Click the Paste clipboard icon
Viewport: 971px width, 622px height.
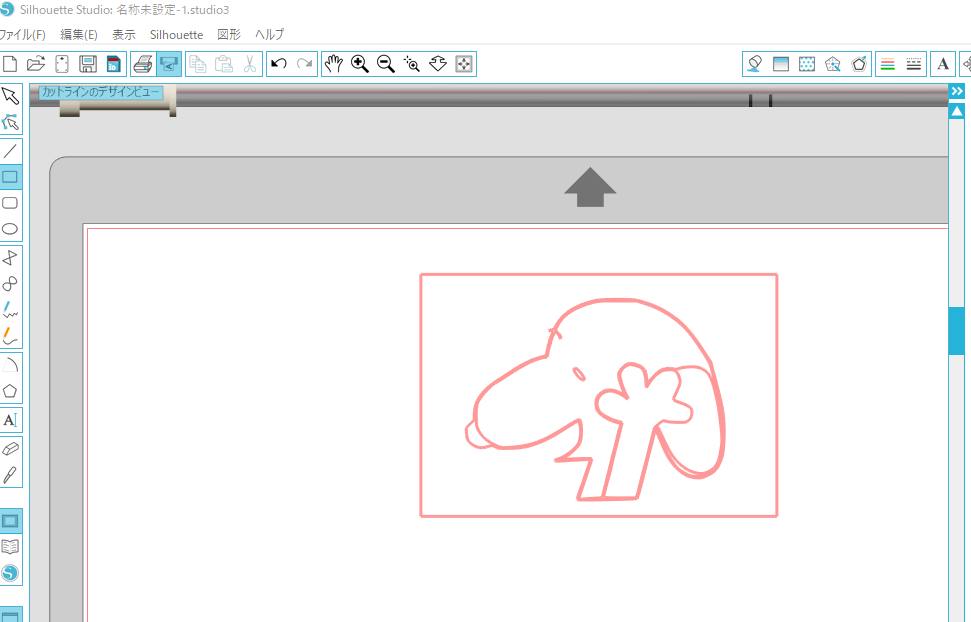click(224, 64)
